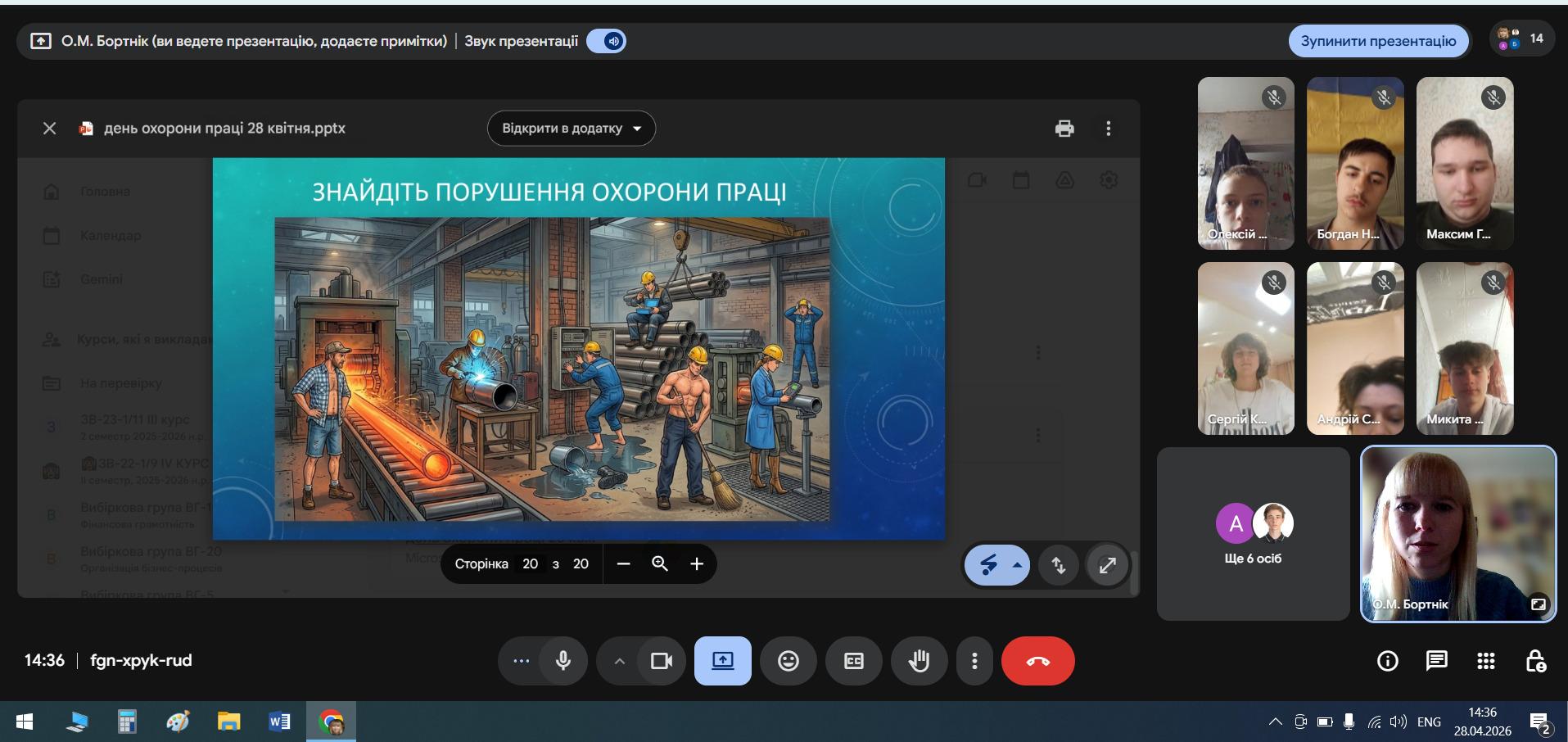The height and width of the screenshot is (742, 1568).
Task: Open the chat with everyone panel
Action: click(1437, 661)
